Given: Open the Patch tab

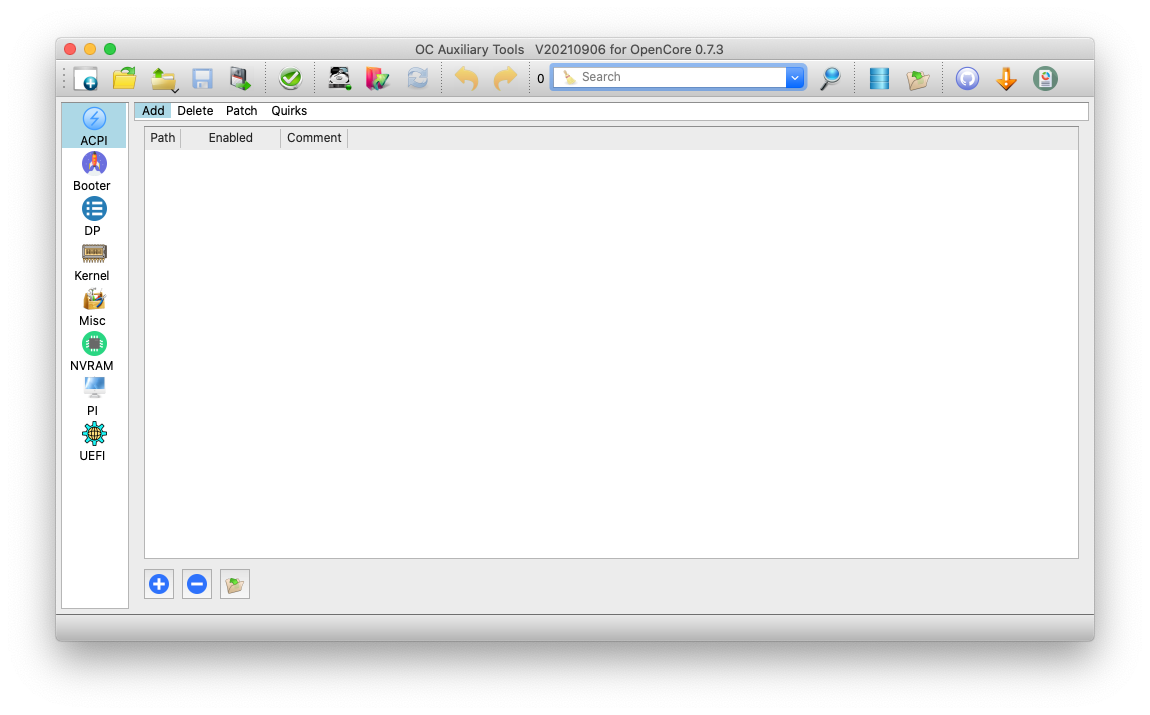Looking at the screenshot, I should (241, 111).
